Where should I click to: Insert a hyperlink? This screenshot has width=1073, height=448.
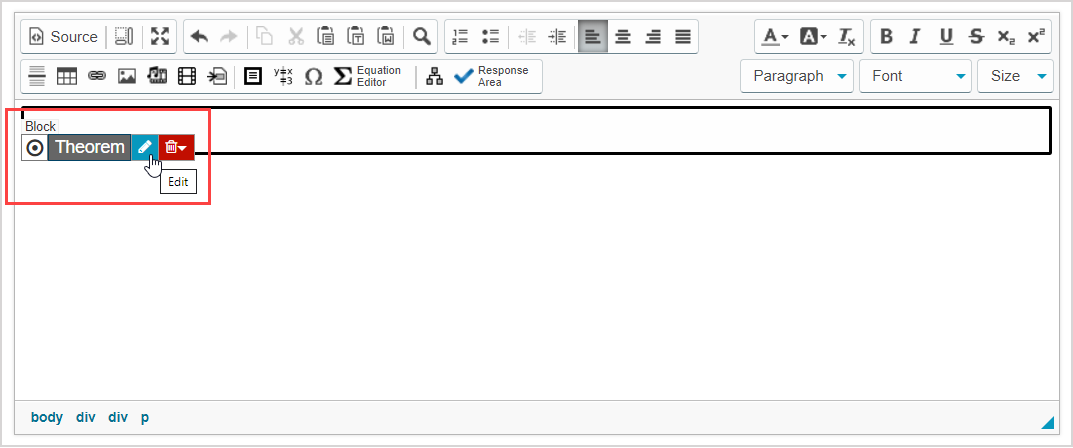coord(97,76)
